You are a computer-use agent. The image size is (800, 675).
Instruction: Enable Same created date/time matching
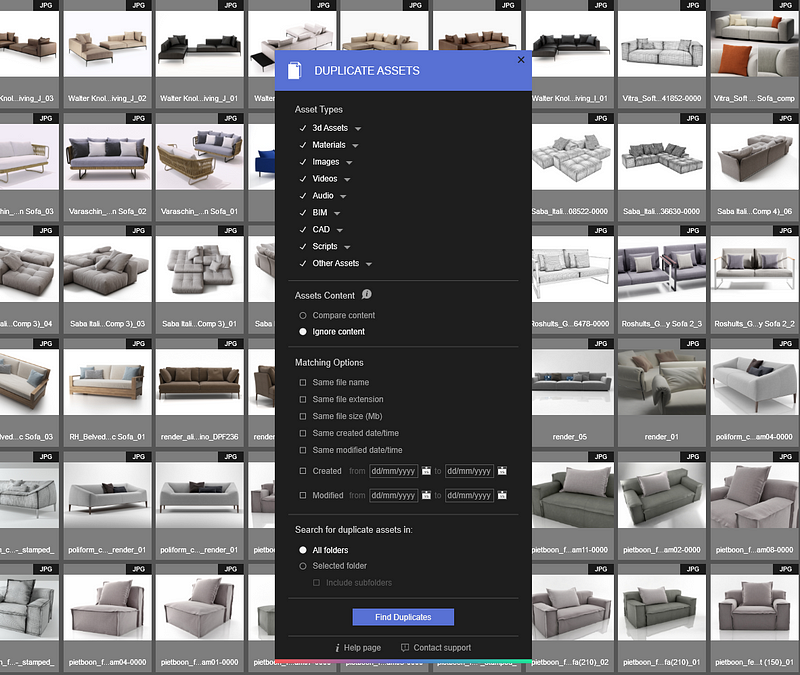tap(303, 433)
